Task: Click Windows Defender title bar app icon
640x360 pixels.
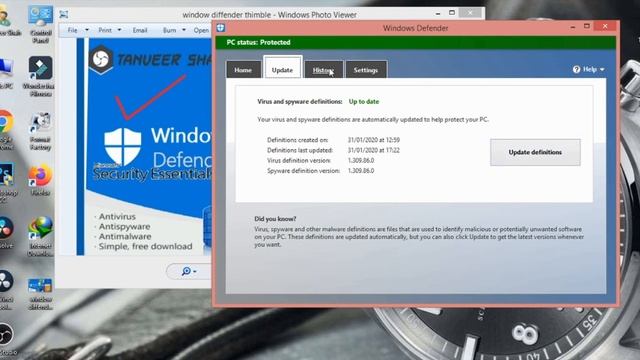Action: 221,28
